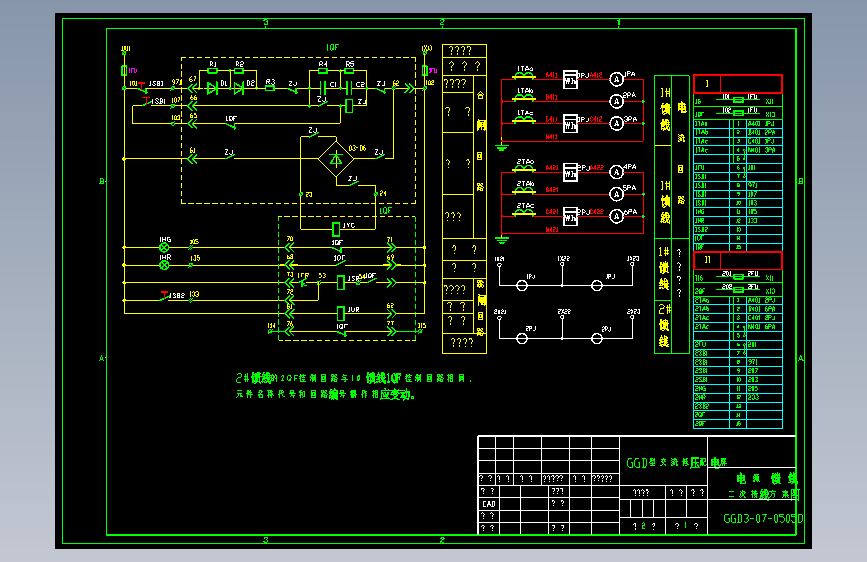Click terminal node labeled 24
This screenshot has height=562, width=867.
pos(375,194)
